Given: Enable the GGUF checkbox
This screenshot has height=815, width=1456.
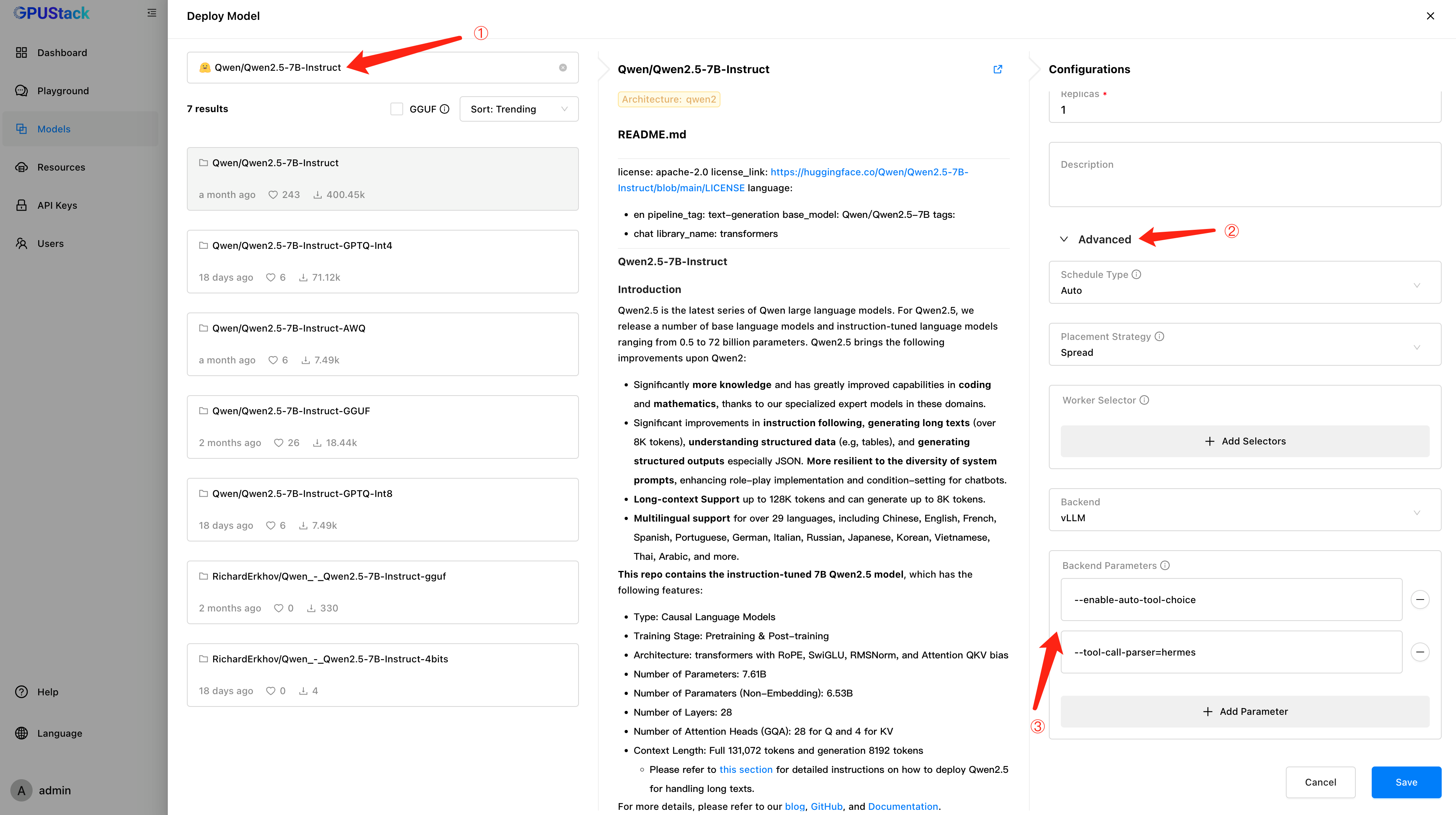Looking at the screenshot, I should coord(397,109).
